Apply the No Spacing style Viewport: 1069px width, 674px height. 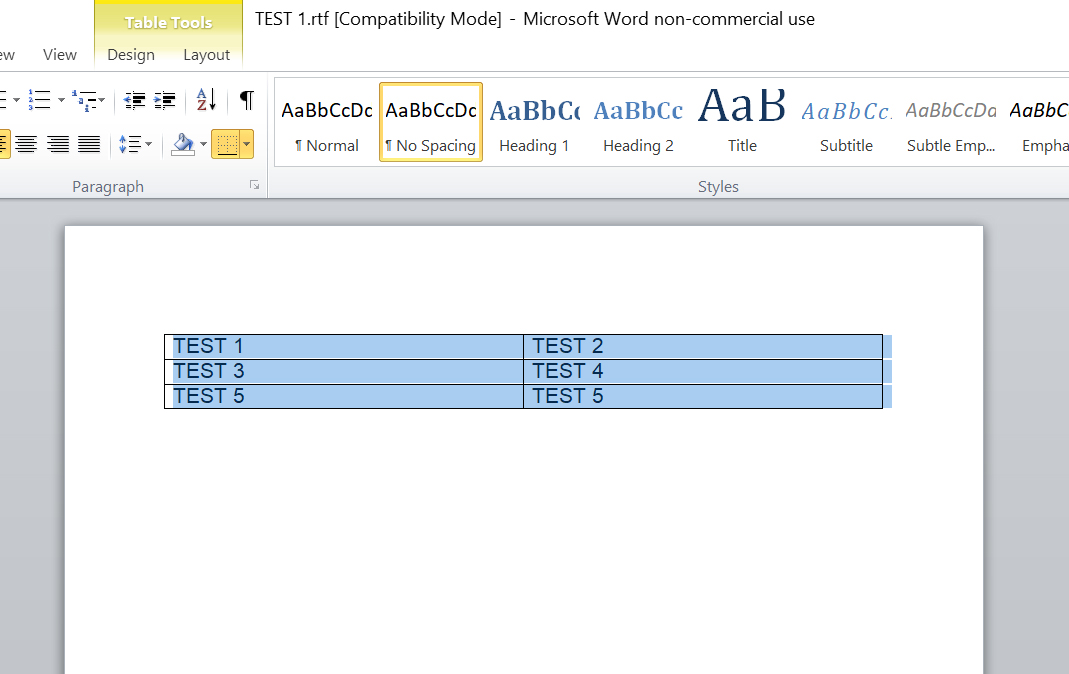(x=430, y=120)
